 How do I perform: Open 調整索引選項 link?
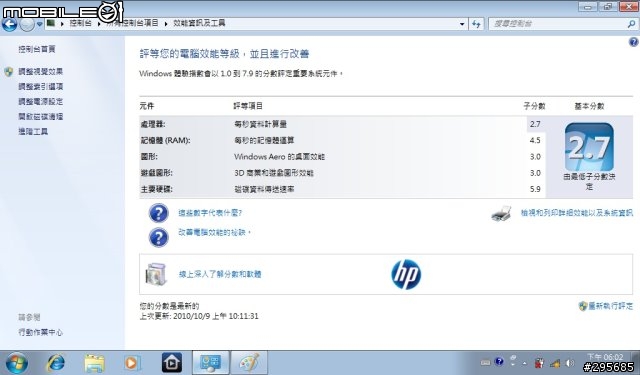point(40,87)
